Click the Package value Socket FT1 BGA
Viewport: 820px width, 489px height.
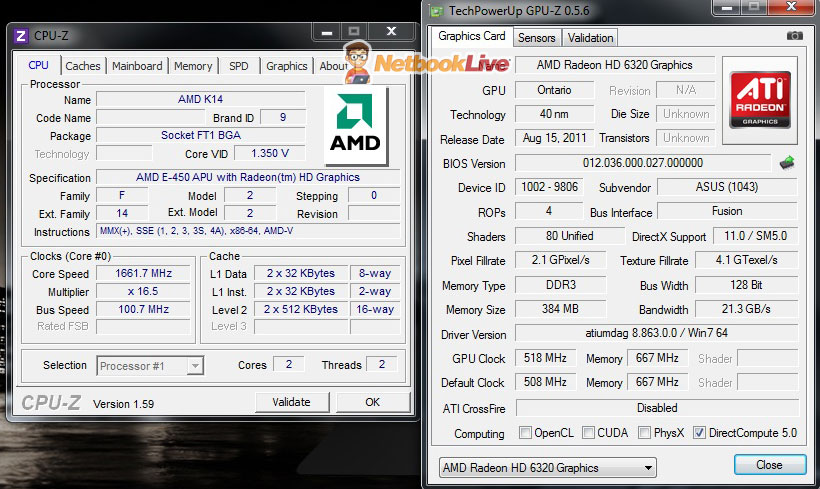pos(201,135)
